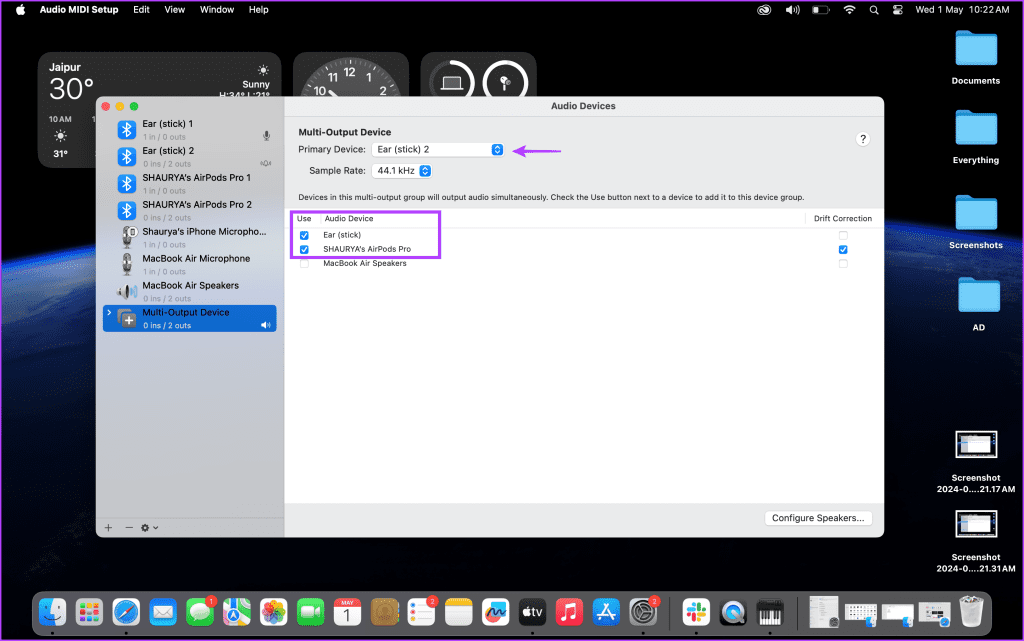This screenshot has width=1024, height=641.
Task: Enable Drift Correction for MacBook Air Speakers
Action: pos(843,264)
